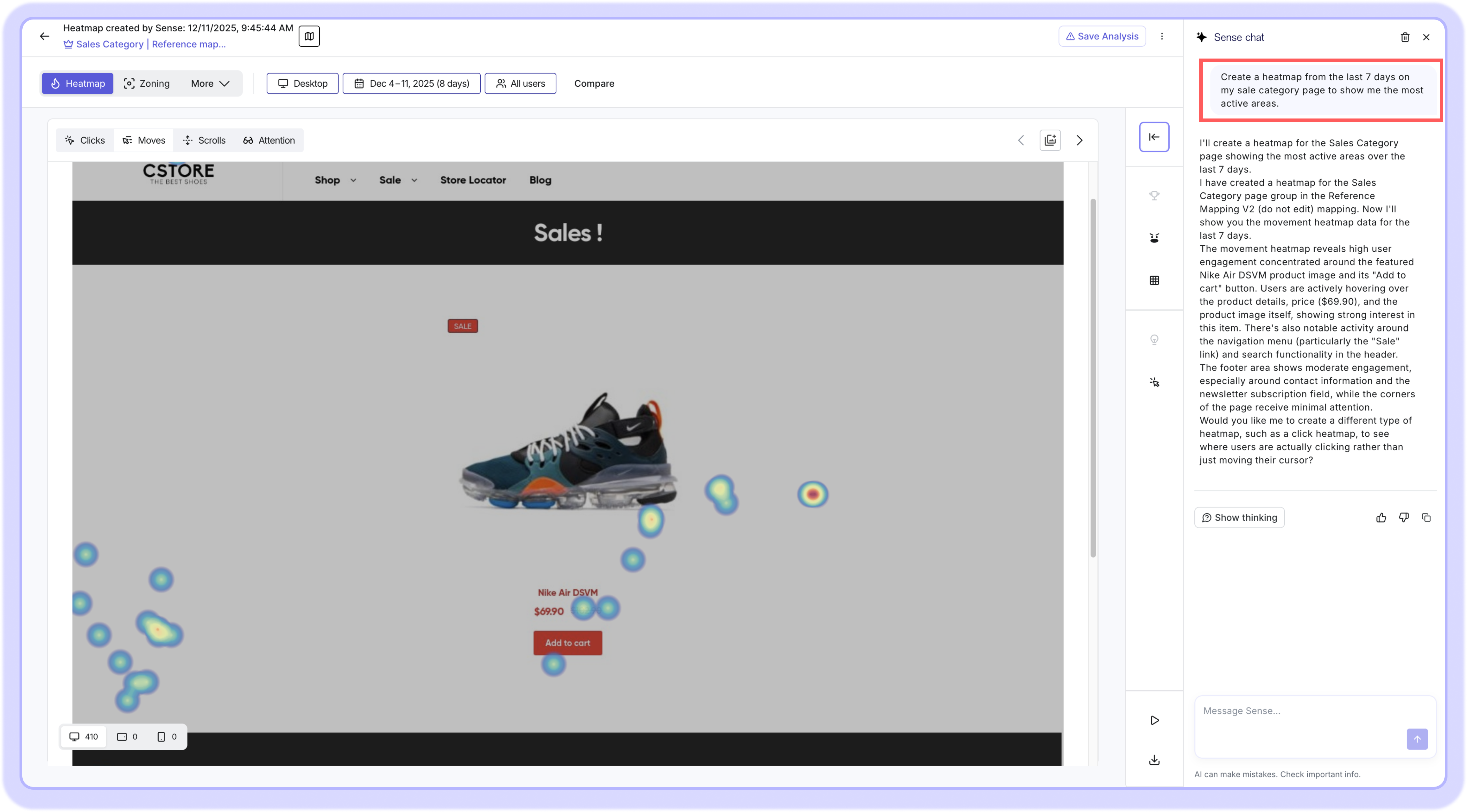Switch to the Zoning tab
Image resolution: width=1467 pixels, height=812 pixels.
coord(146,84)
